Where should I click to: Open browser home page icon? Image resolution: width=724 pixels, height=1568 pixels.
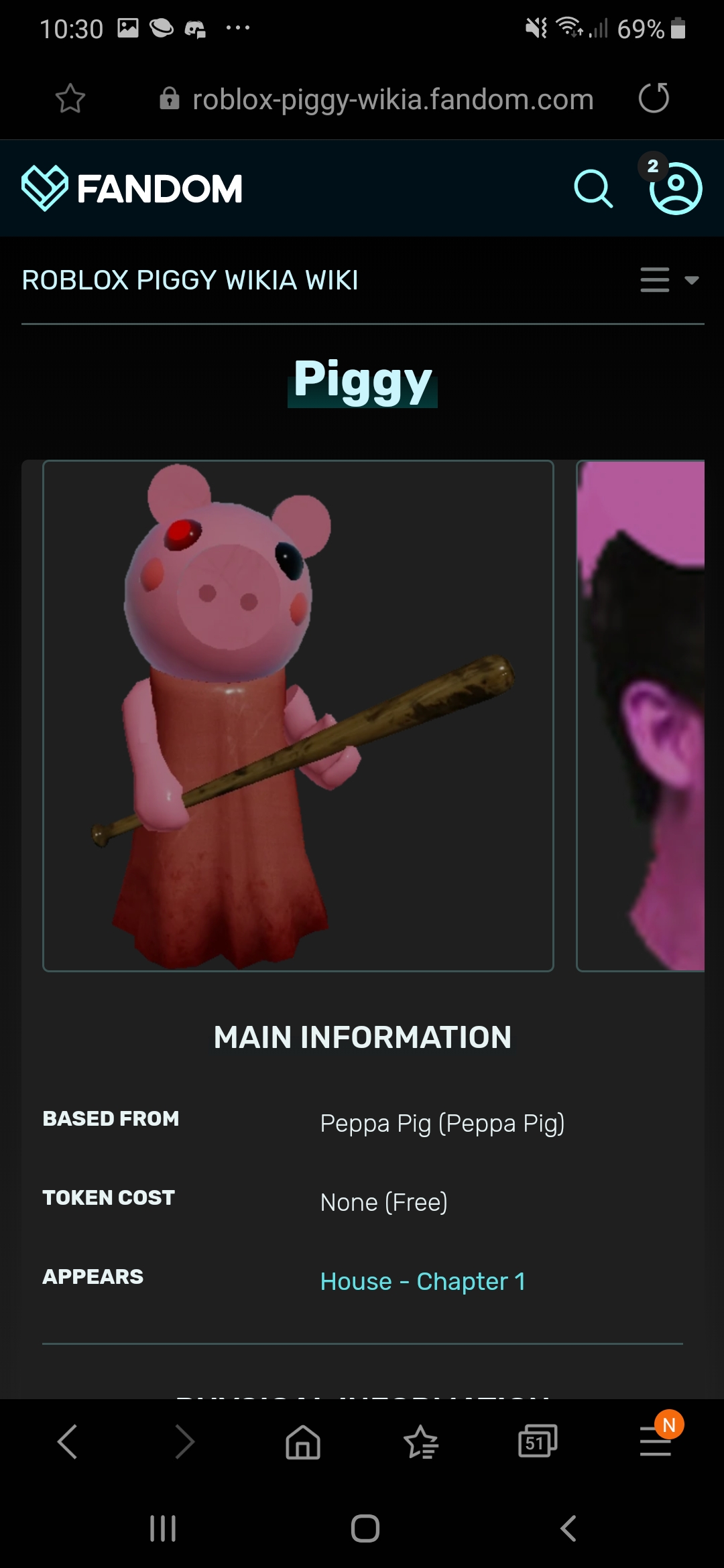click(x=303, y=1441)
